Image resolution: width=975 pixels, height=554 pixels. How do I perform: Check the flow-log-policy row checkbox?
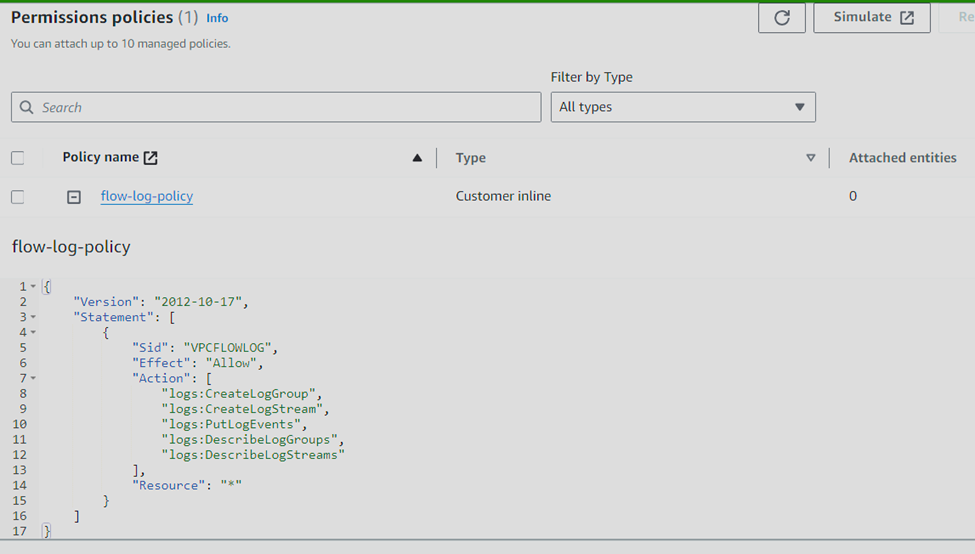(17, 196)
